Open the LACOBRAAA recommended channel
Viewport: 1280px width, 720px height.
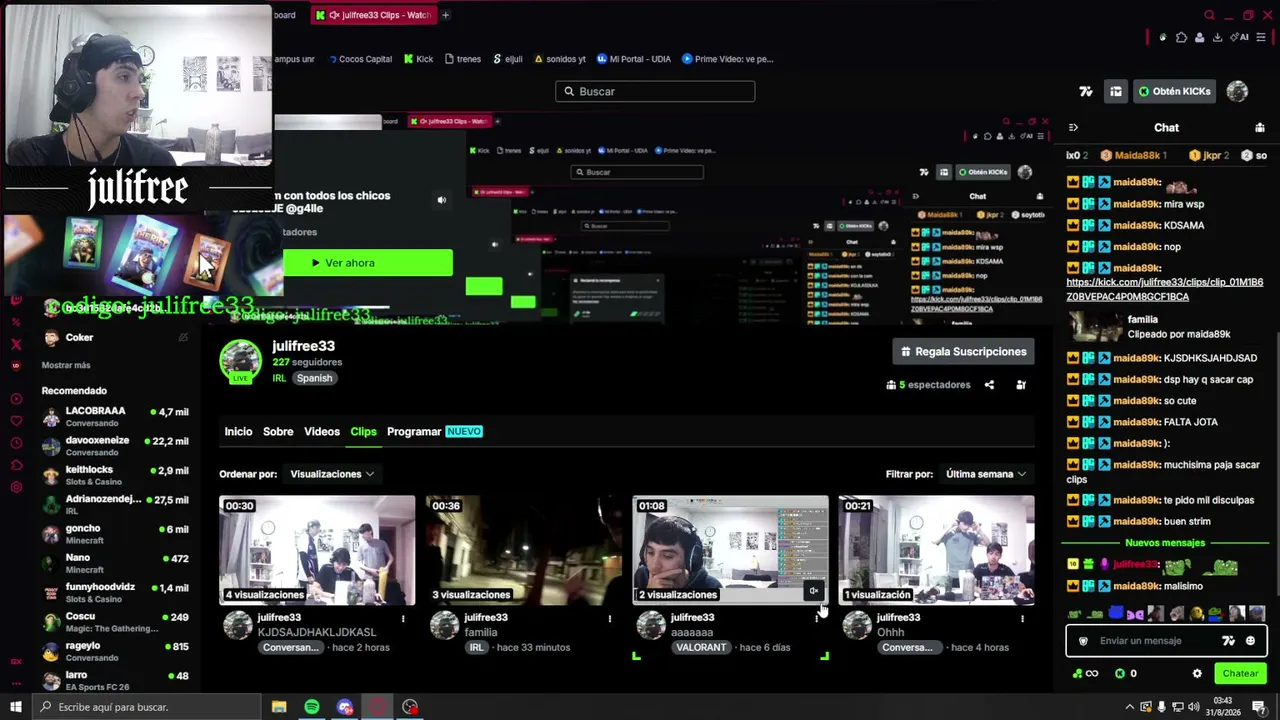[115, 416]
